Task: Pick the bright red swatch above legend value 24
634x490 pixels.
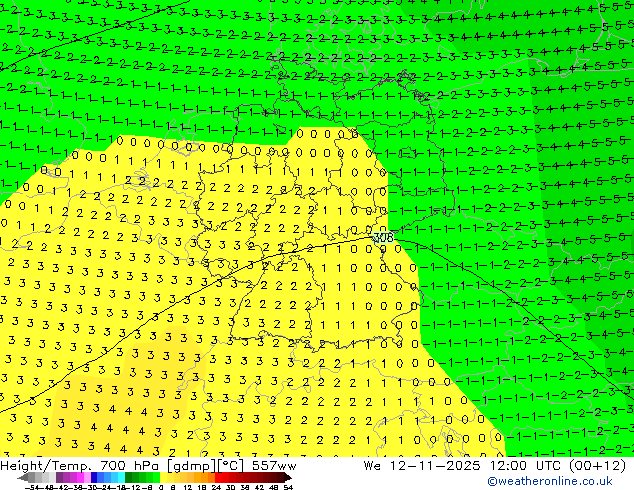Action: [218, 477]
